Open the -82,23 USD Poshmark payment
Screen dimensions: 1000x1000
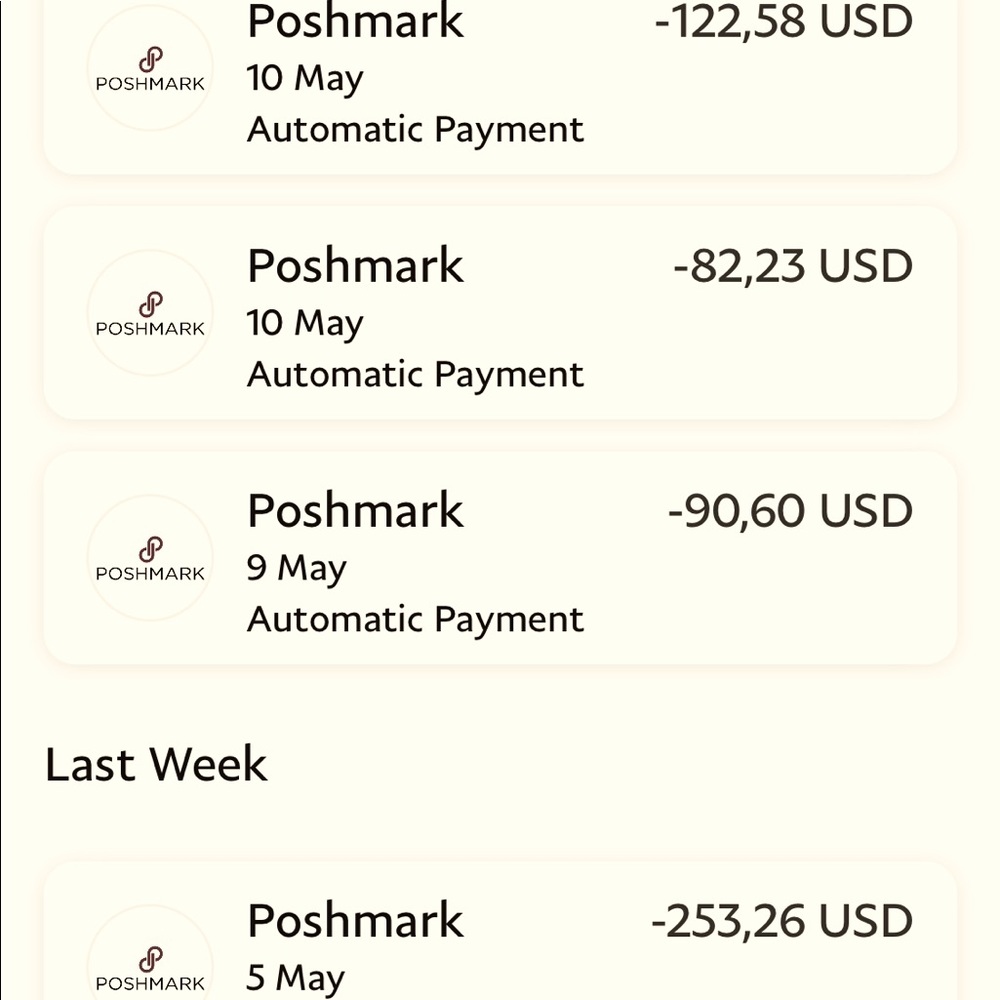[x=500, y=312]
